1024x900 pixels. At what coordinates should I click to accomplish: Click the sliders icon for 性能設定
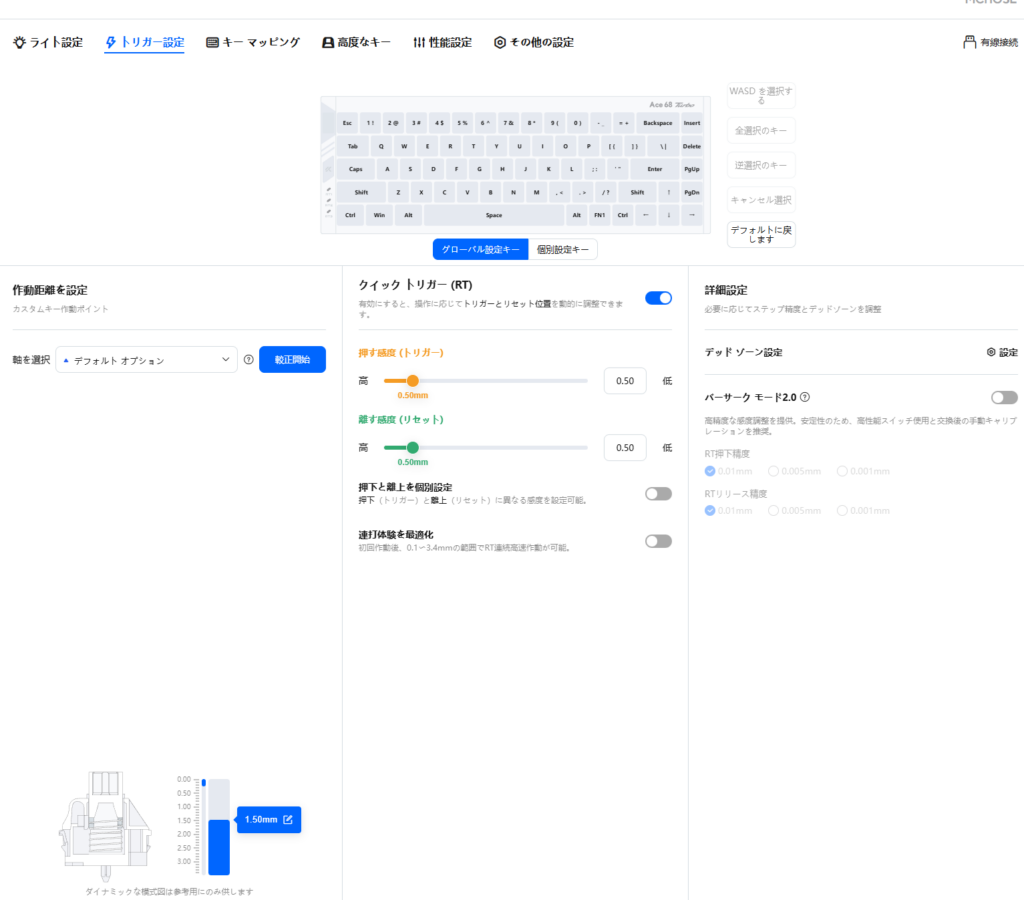(419, 43)
